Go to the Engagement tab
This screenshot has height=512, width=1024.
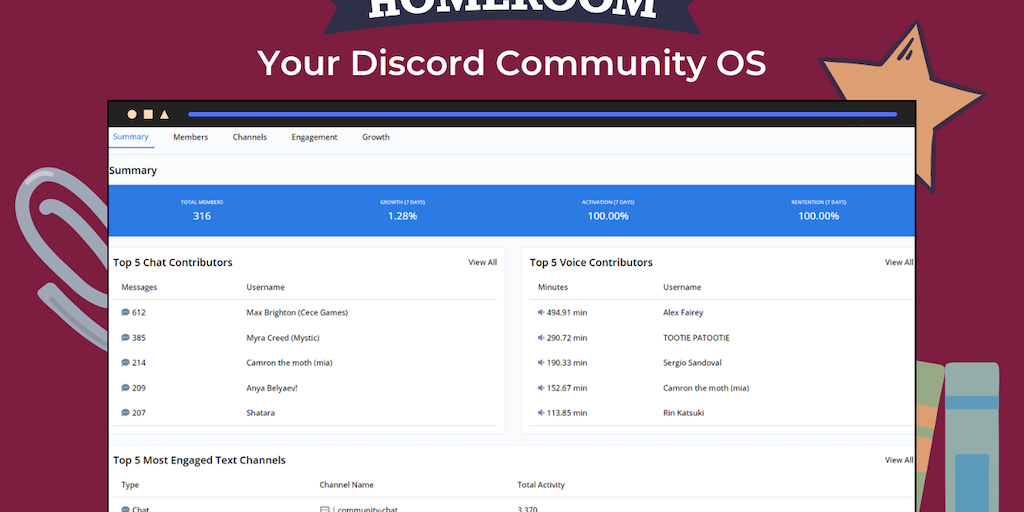314,137
